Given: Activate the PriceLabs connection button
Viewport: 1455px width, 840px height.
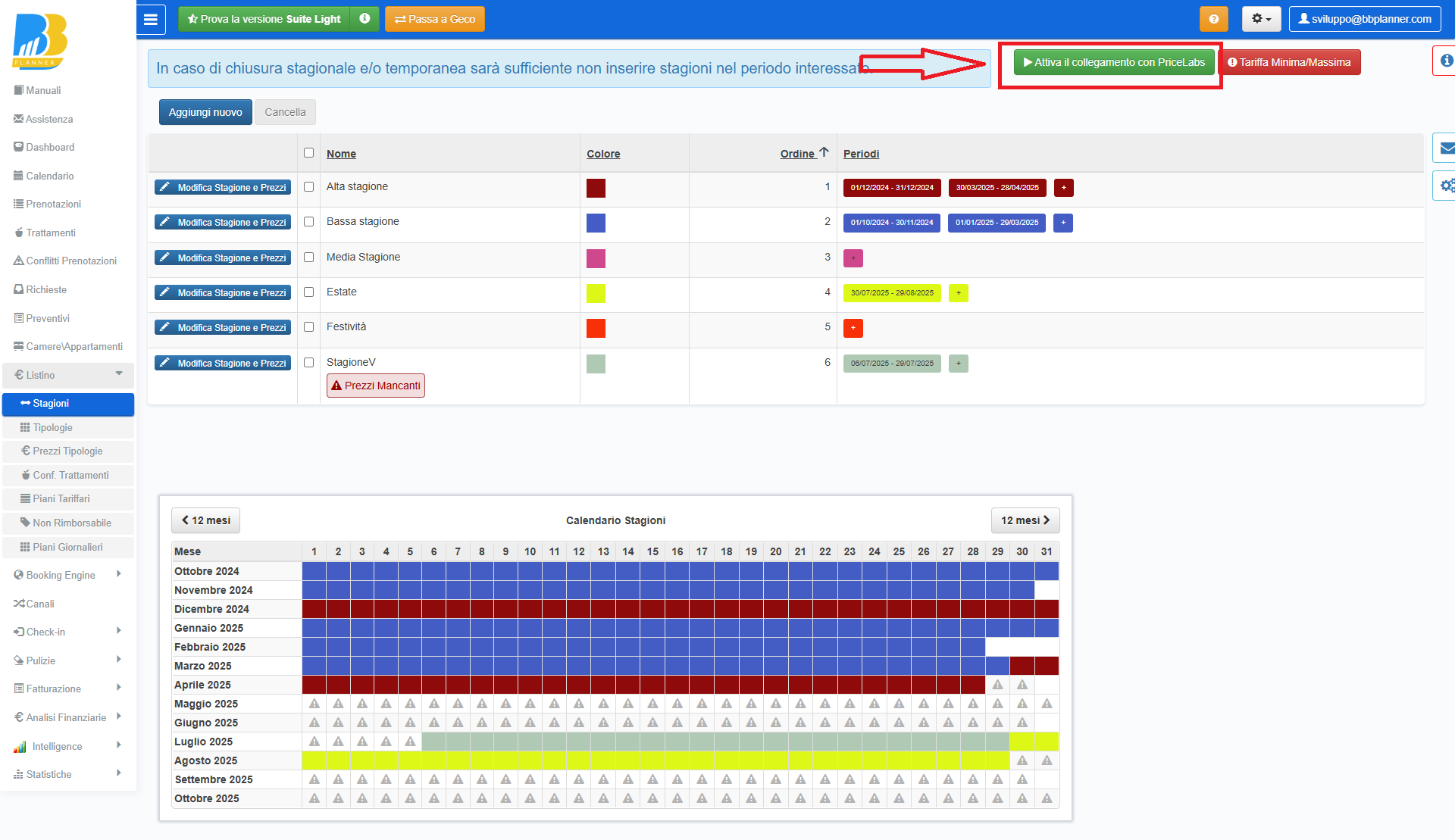Looking at the screenshot, I should pyautogui.click(x=1114, y=62).
